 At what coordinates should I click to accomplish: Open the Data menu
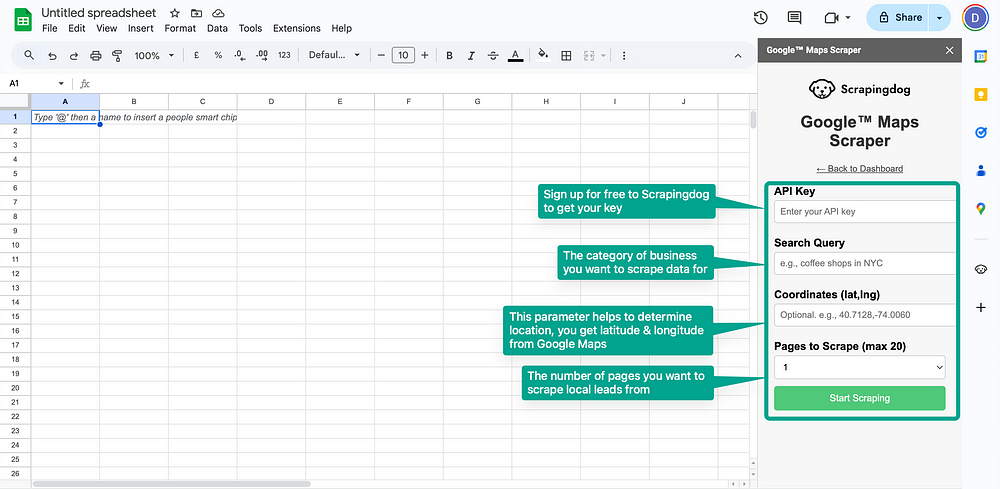[x=217, y=28]
